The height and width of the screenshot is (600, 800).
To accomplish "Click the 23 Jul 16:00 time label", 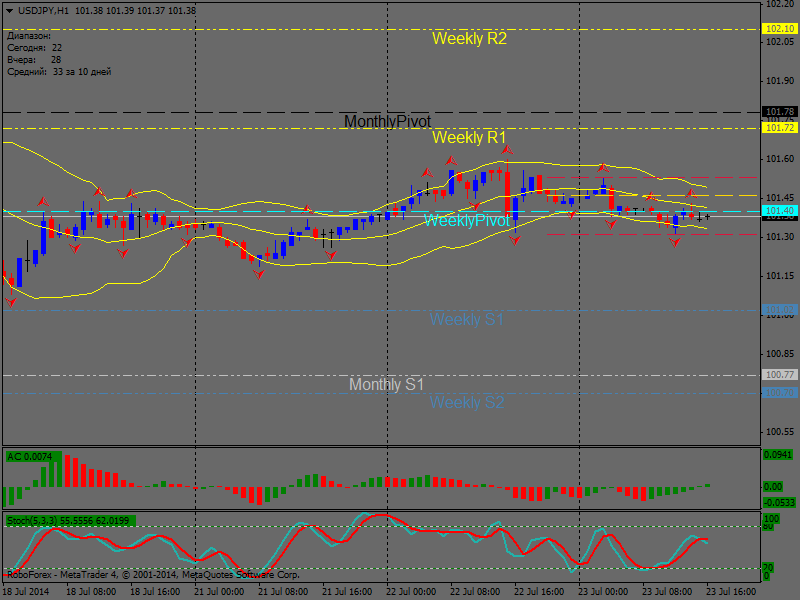I will click(x=731, y=591).
